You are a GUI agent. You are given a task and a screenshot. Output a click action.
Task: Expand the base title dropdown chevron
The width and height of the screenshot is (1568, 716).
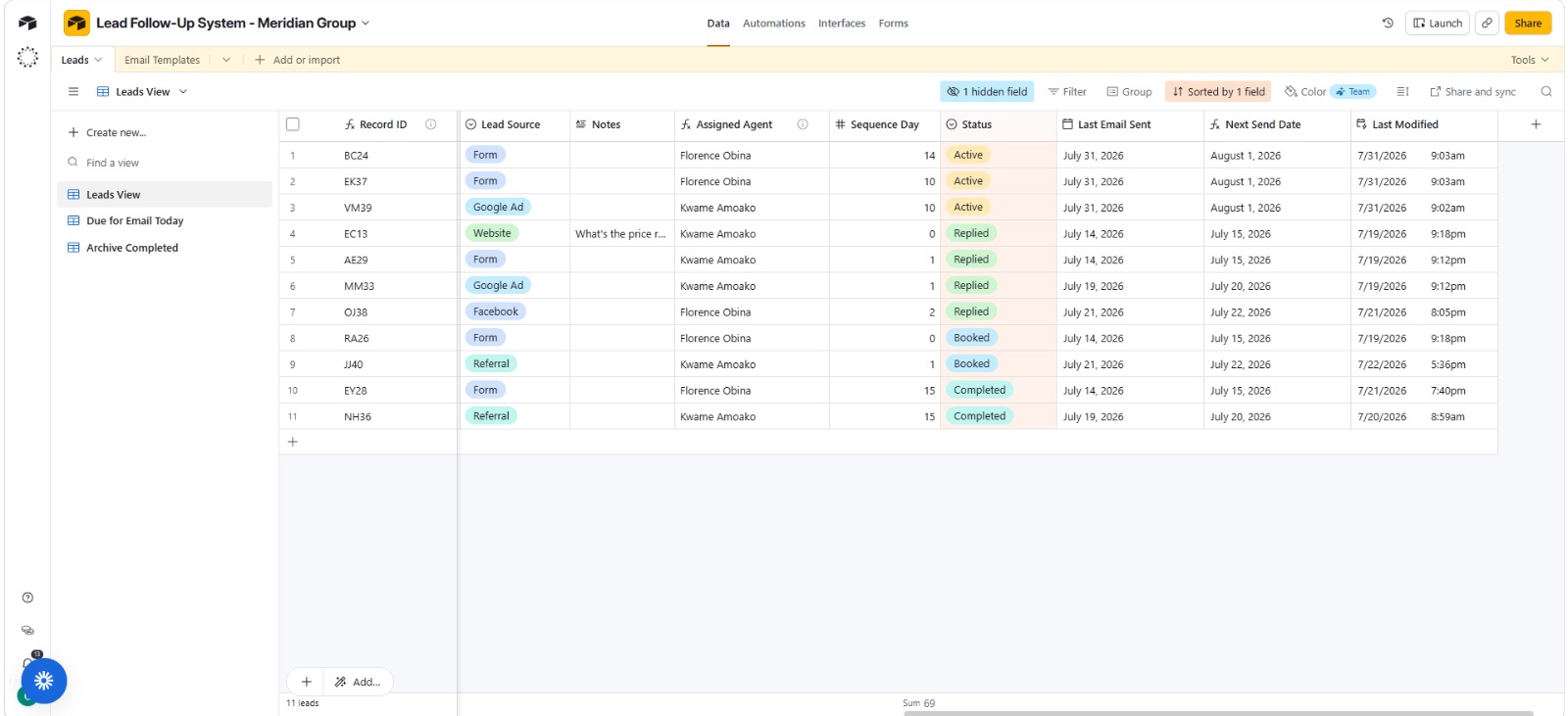pyautogui.click(x=366, y=23)
